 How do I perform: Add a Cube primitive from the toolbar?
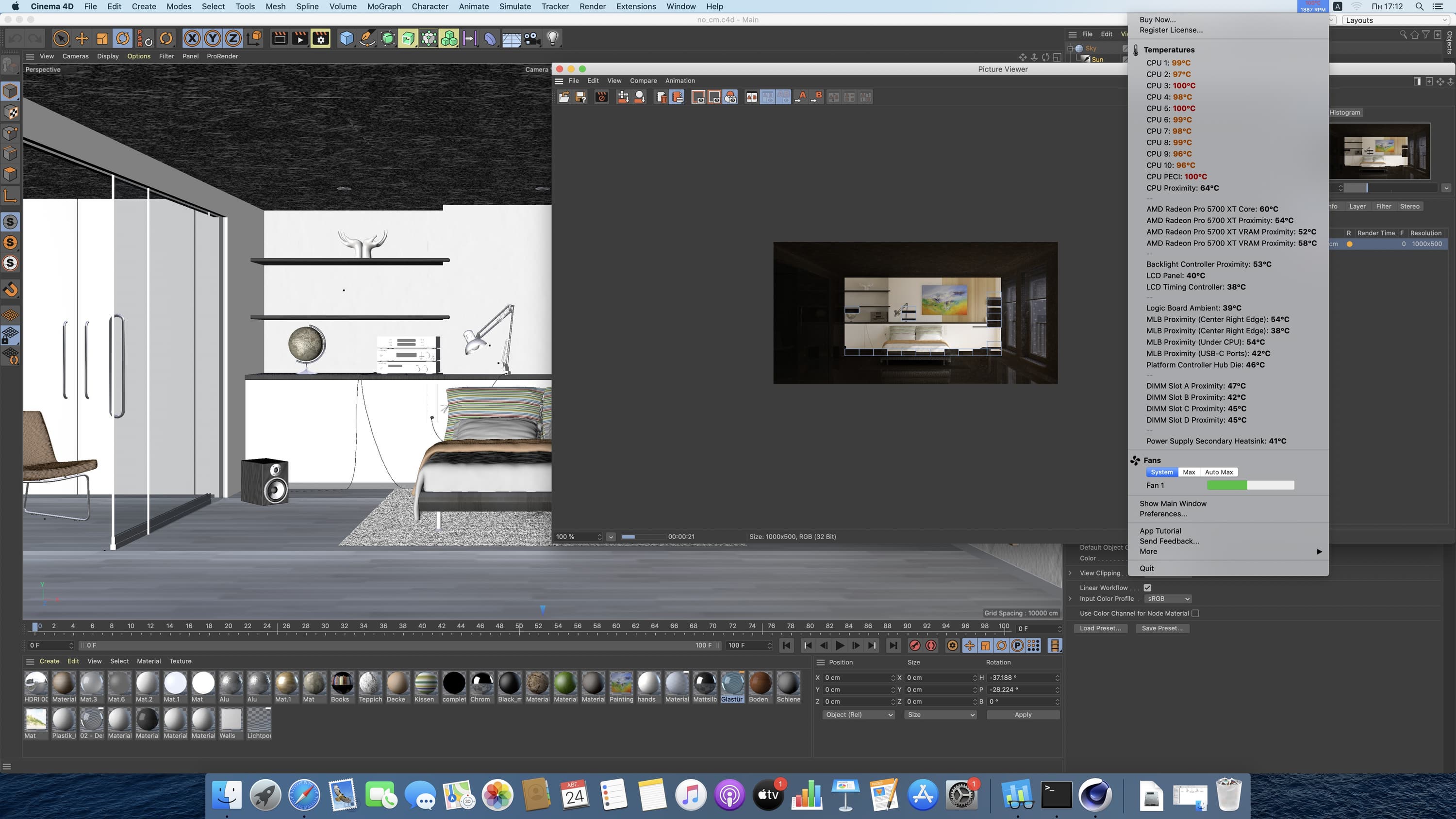click(x=347, y=38)
